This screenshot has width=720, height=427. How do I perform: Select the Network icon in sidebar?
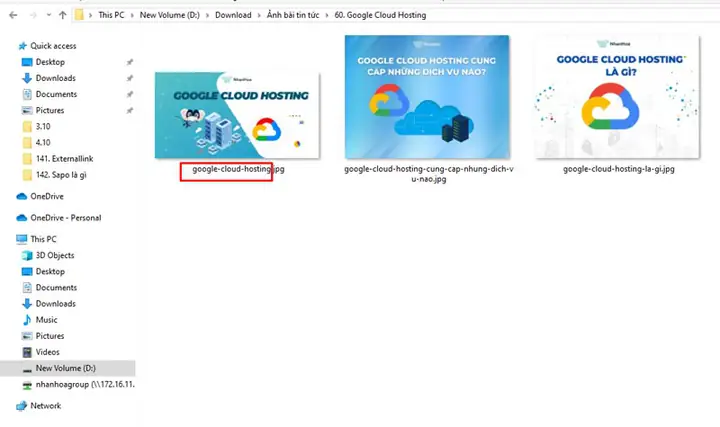[22, 406]
